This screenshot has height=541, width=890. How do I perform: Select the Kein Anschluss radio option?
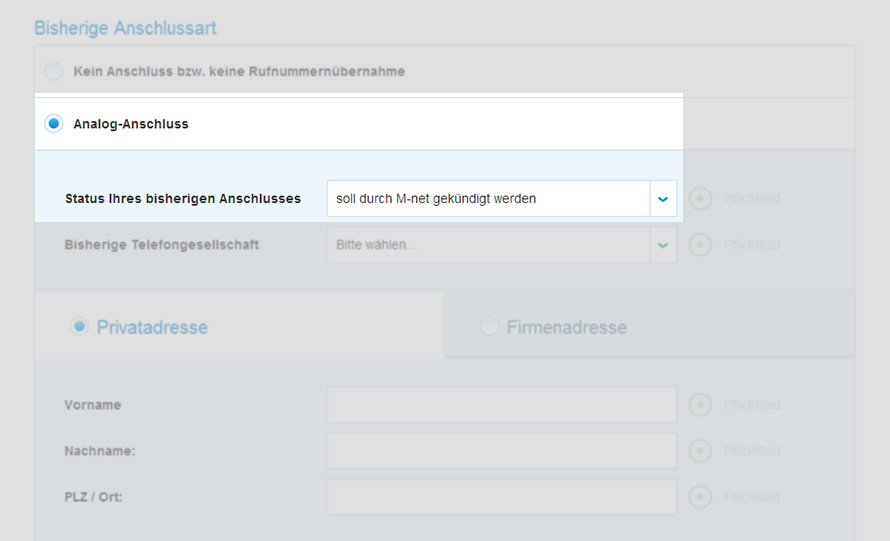pos(54,71)
